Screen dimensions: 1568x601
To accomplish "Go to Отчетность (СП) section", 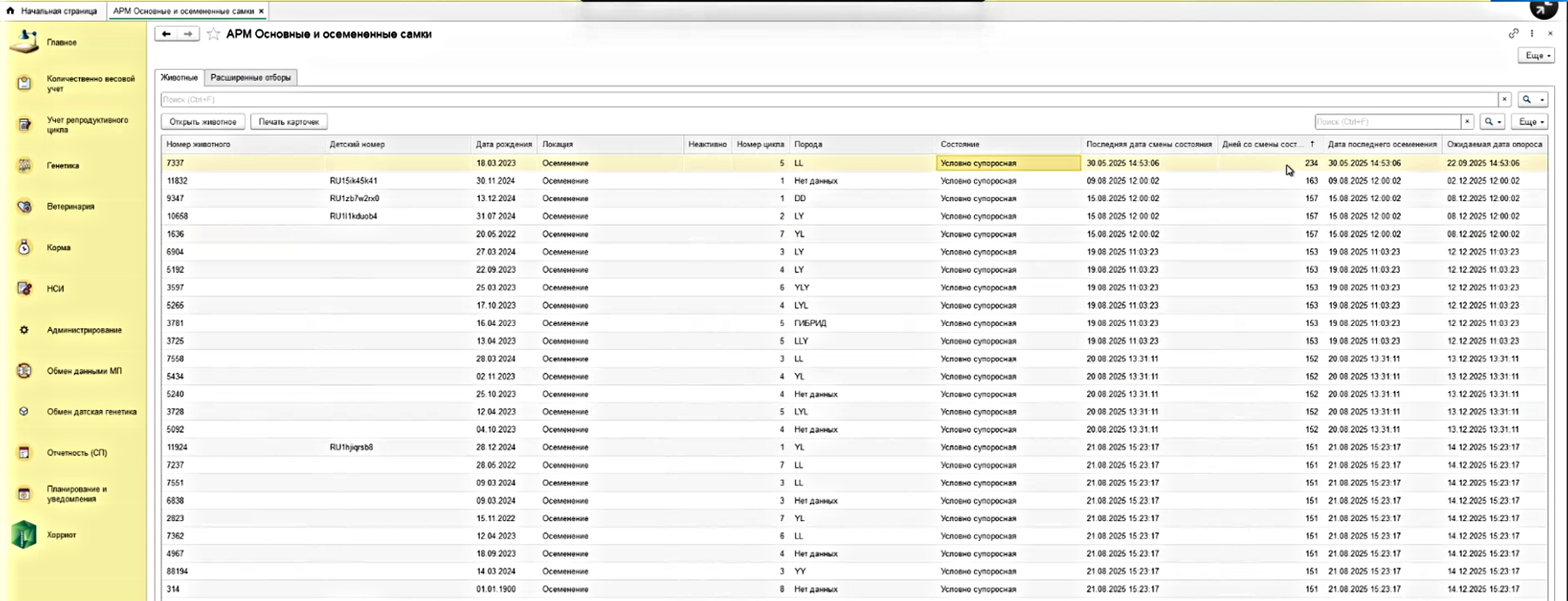I will [77, 453].
